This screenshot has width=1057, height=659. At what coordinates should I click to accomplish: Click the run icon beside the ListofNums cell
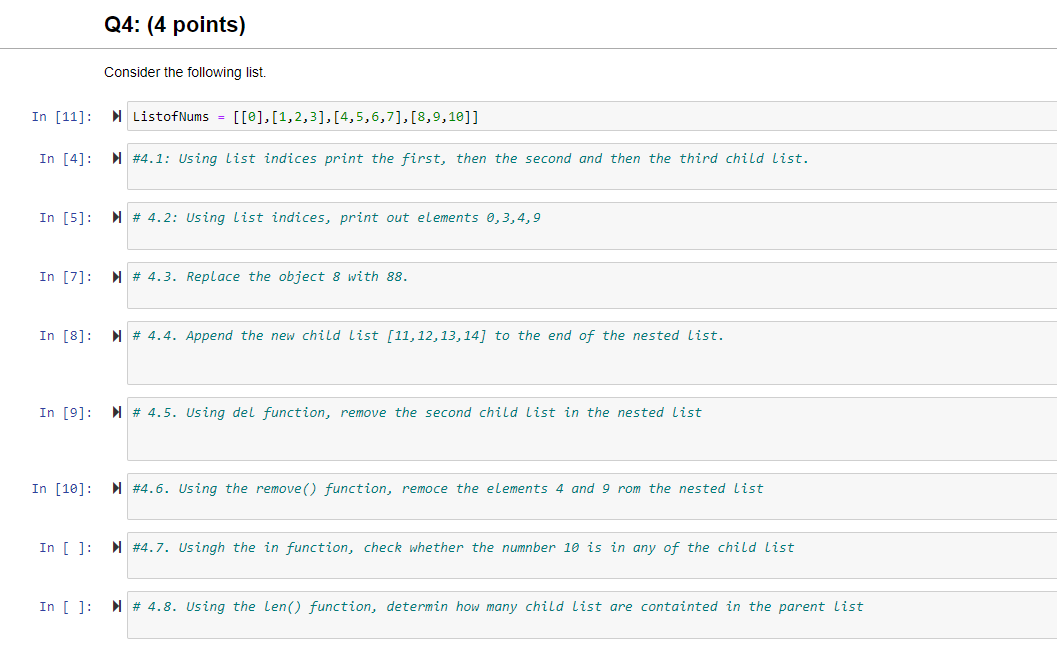click(x=117, y=116)
